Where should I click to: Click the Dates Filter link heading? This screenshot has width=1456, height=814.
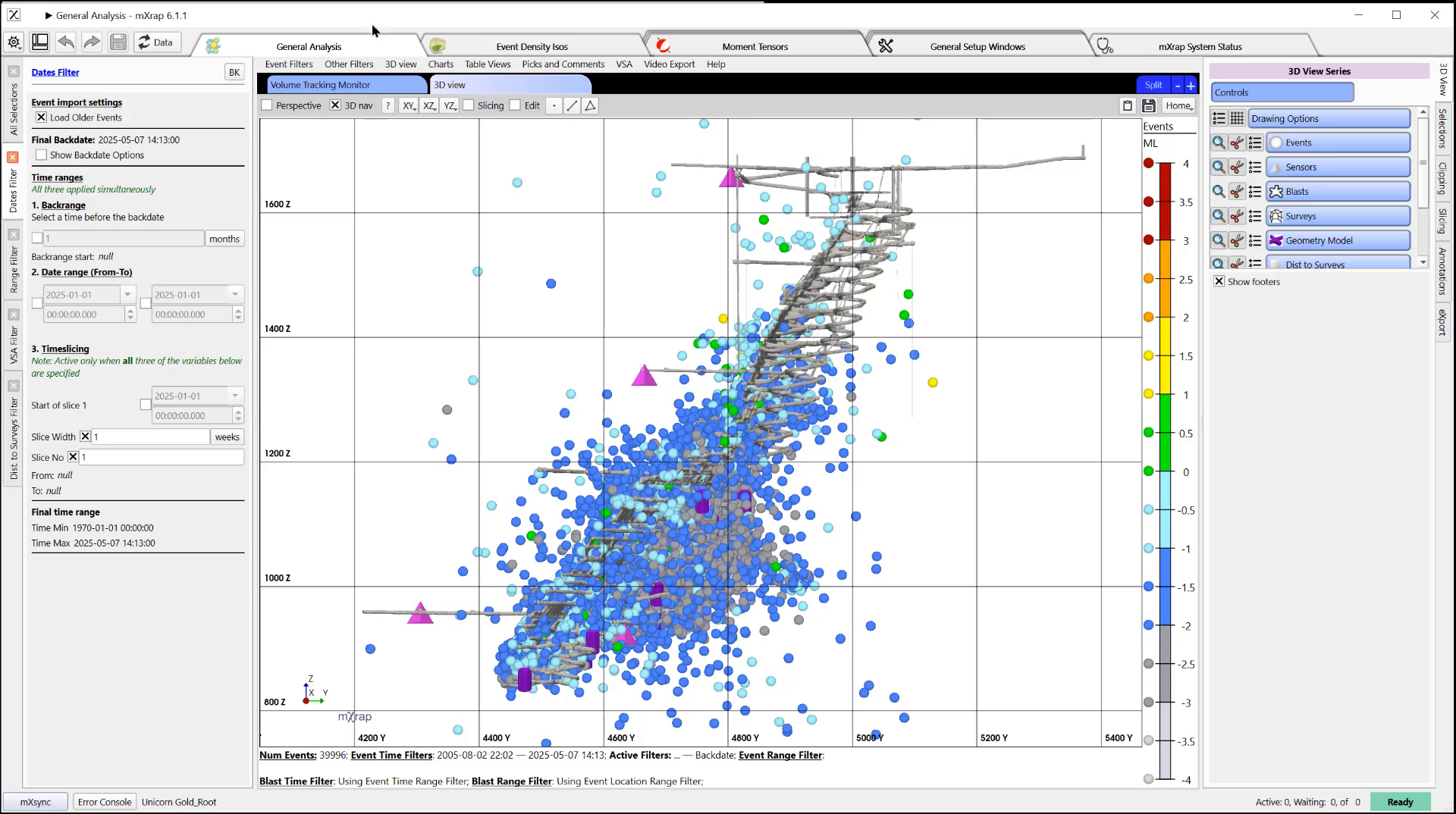coord(55,73)
